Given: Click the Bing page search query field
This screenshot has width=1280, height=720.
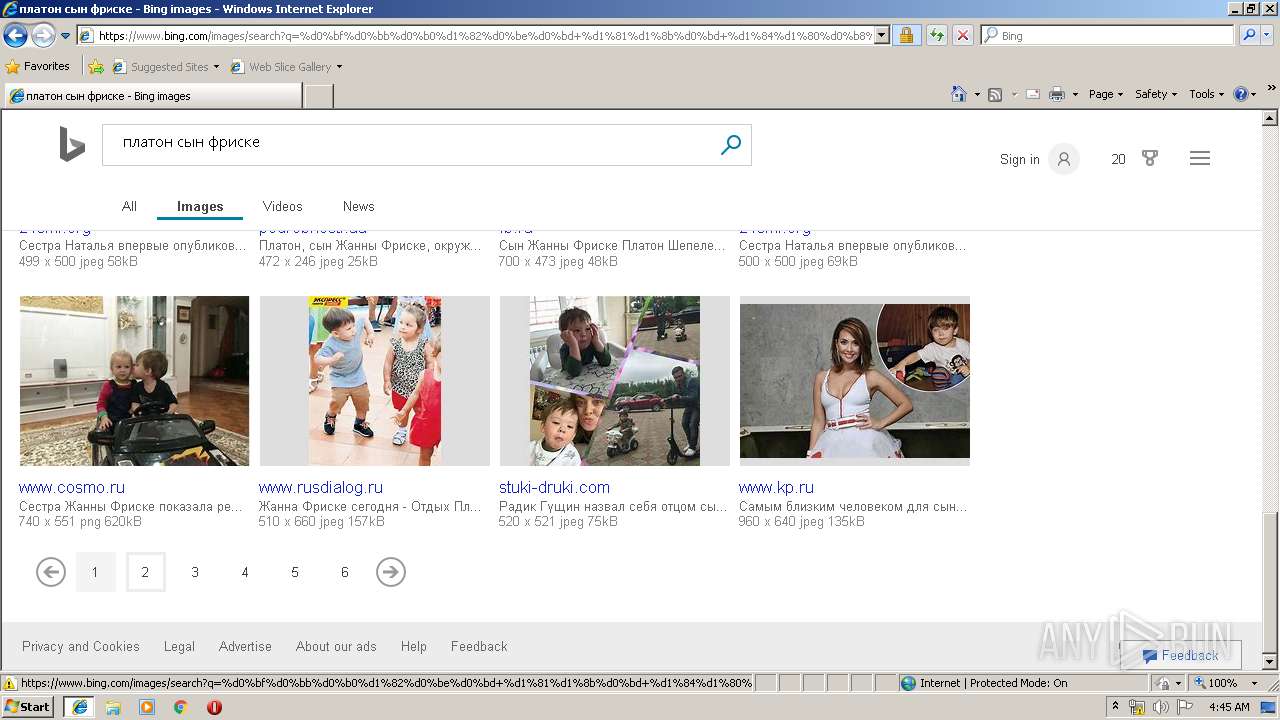Looking at the screenshot, I should (408, 144).
